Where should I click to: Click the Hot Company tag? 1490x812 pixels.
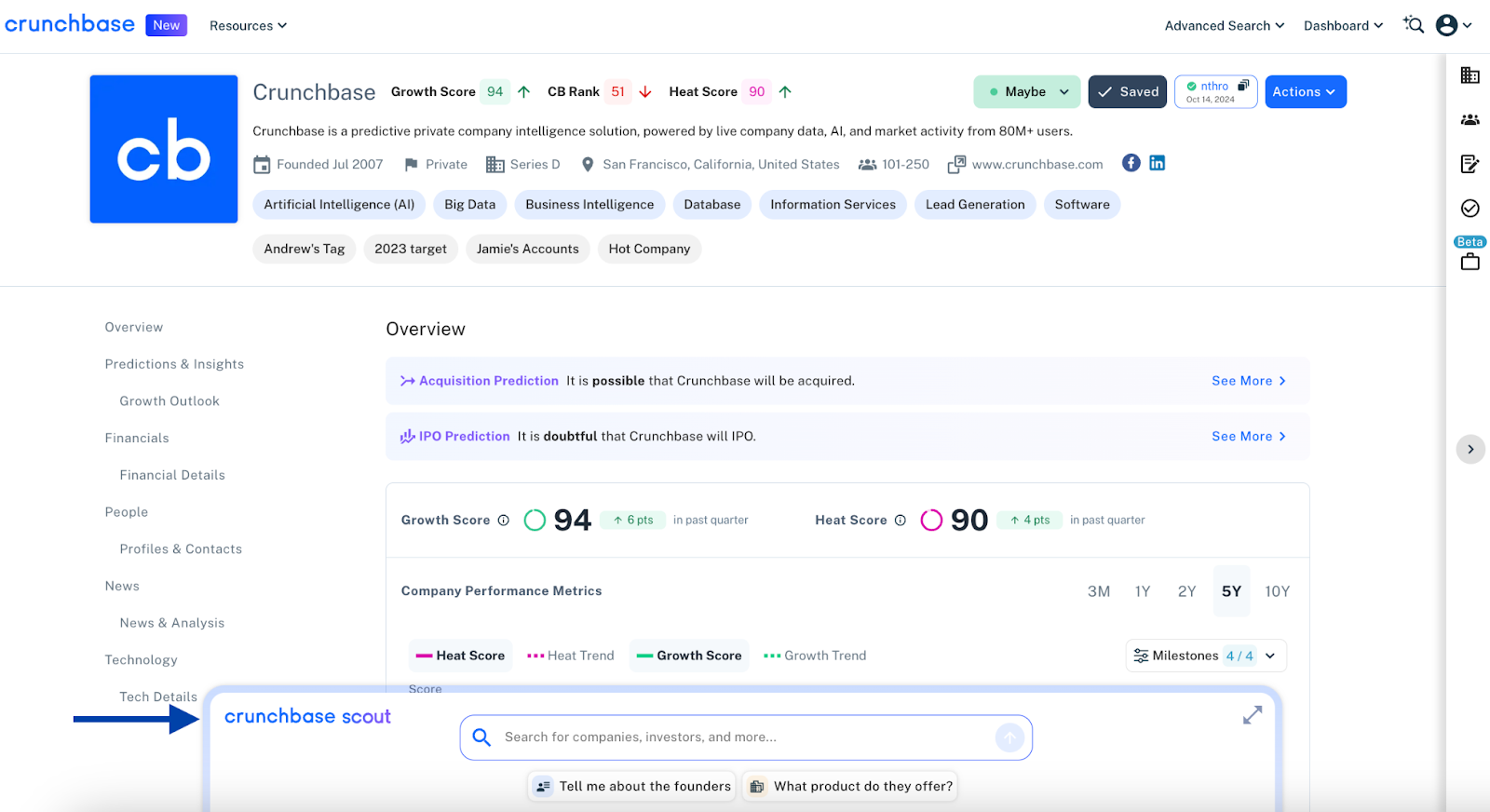point(649,249)
